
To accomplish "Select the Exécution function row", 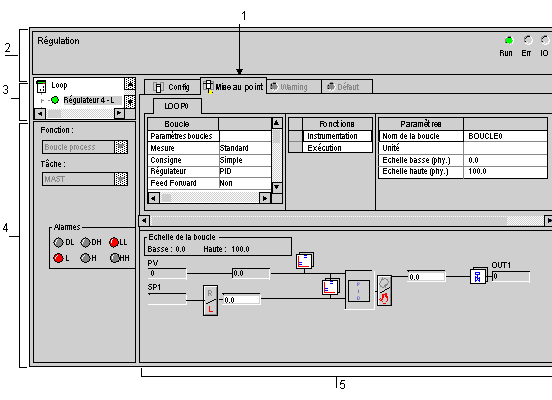I will 337,148.
